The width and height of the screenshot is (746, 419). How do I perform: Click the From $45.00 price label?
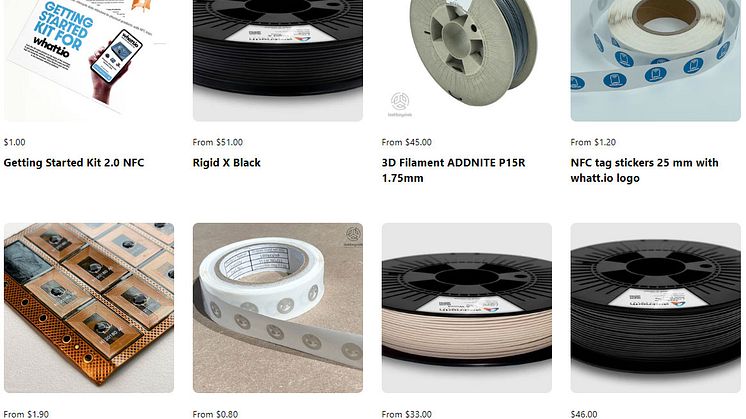coord(407,142)
